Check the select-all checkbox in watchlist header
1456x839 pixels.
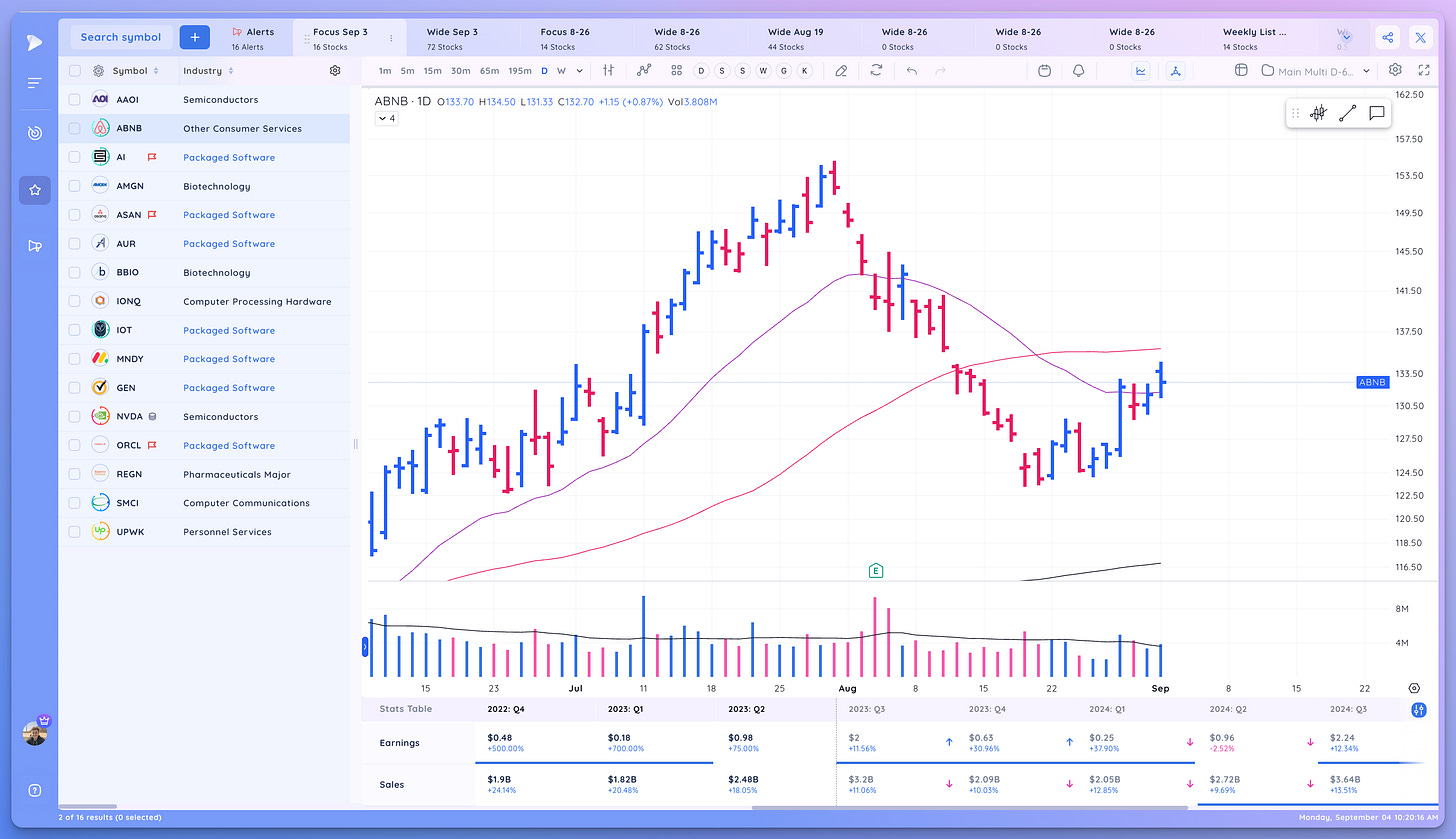click(74, 71)
